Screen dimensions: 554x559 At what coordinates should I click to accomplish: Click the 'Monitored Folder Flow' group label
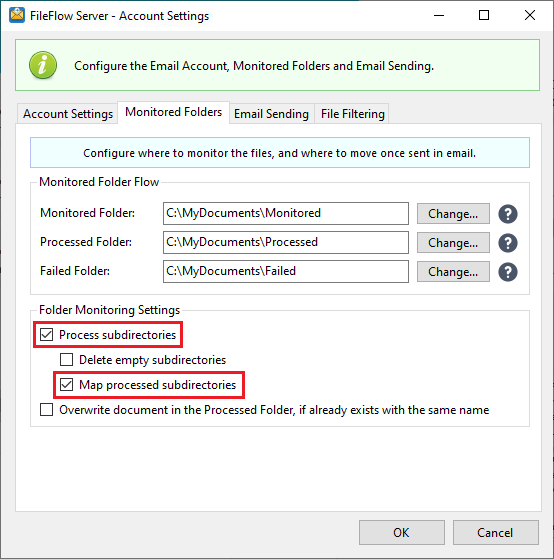click(99, 182)
